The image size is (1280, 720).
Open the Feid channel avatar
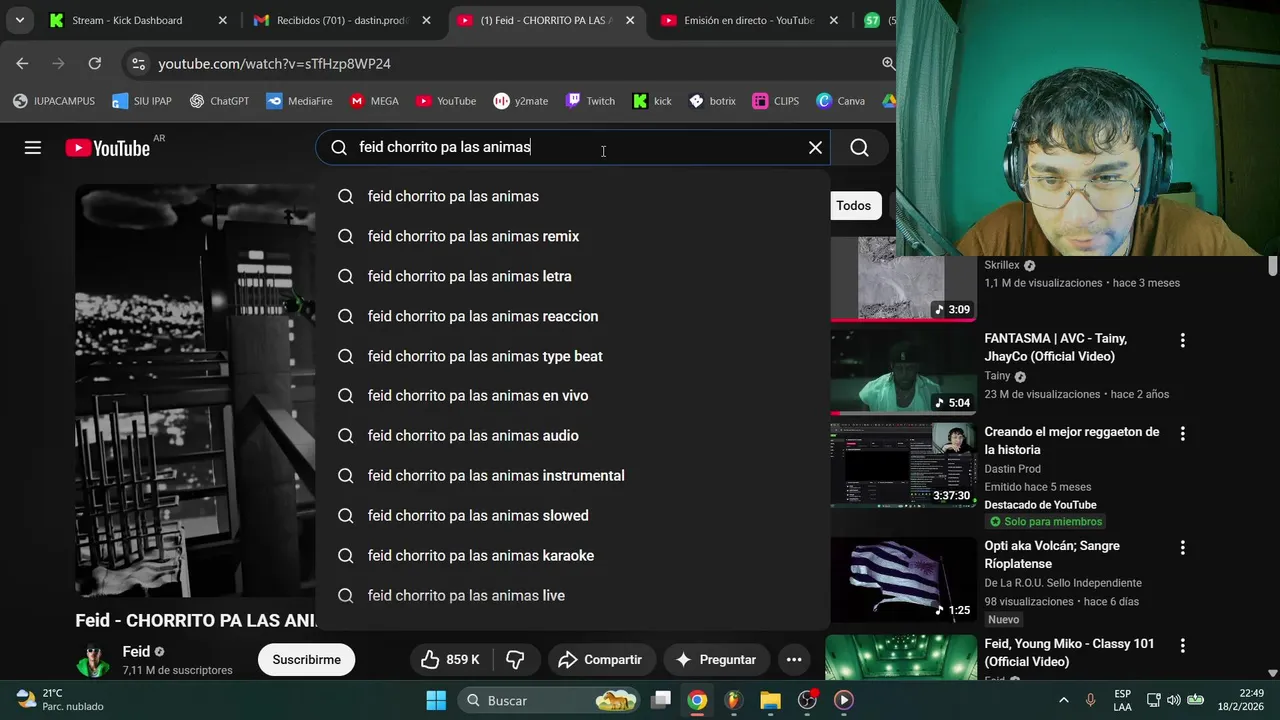[x=93, y=660]
